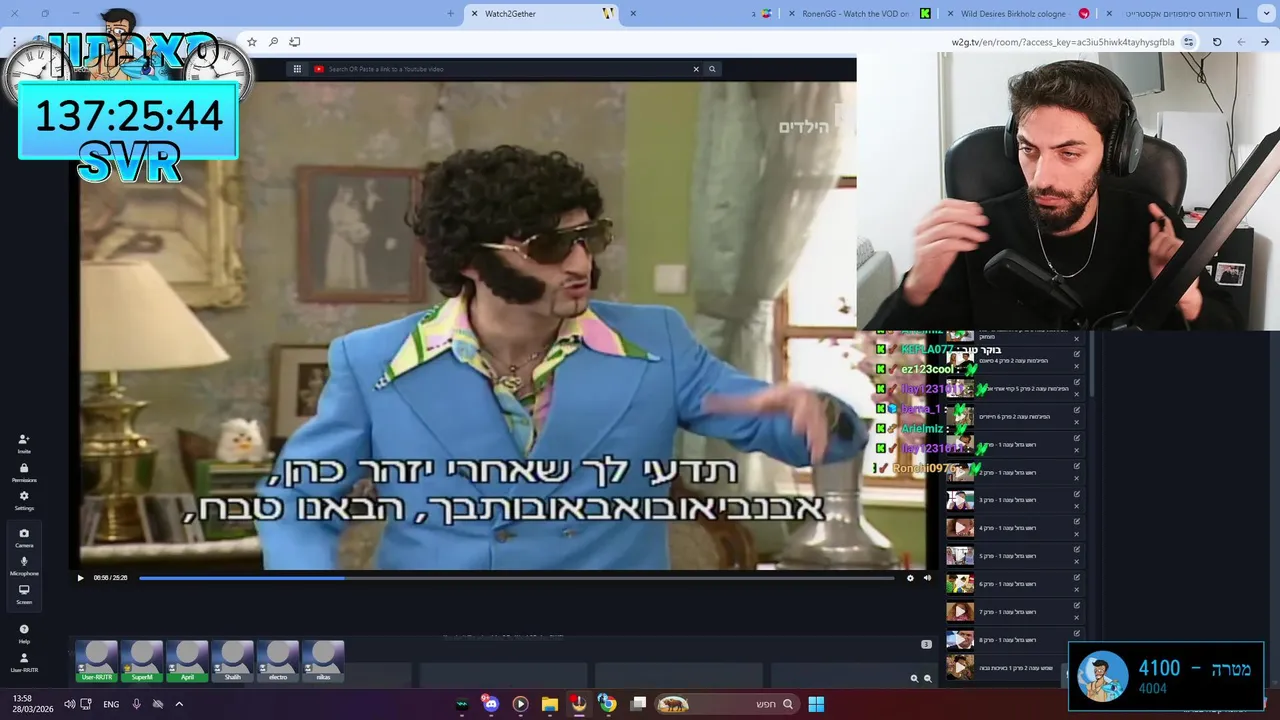Viewport: 1280px width, 720px height.
Task: Open the User-RRJTR profile icon in sidebar
Action: click(x=24, y=662)
